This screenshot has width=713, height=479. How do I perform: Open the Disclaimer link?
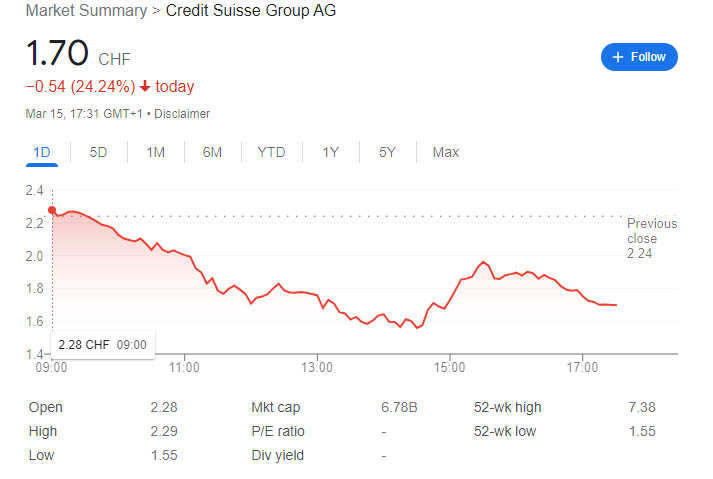coord(182,114)
